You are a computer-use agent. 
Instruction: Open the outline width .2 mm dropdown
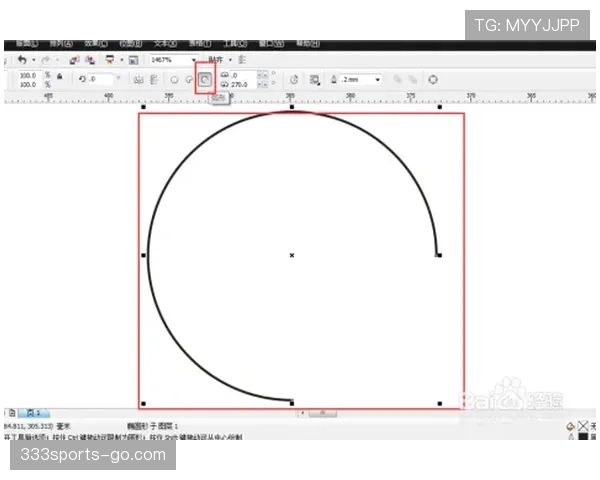pos(377,79)
